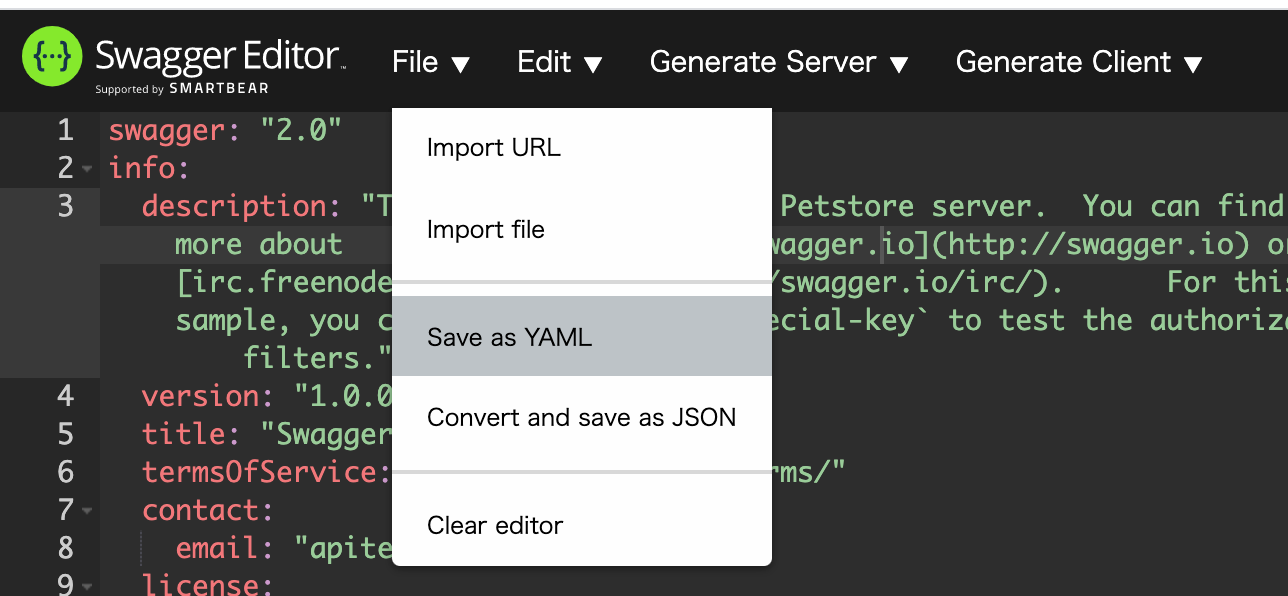Click the 'termsOfService:' key text
Screen dimensions: 1288x596
(x=265, y=472)
